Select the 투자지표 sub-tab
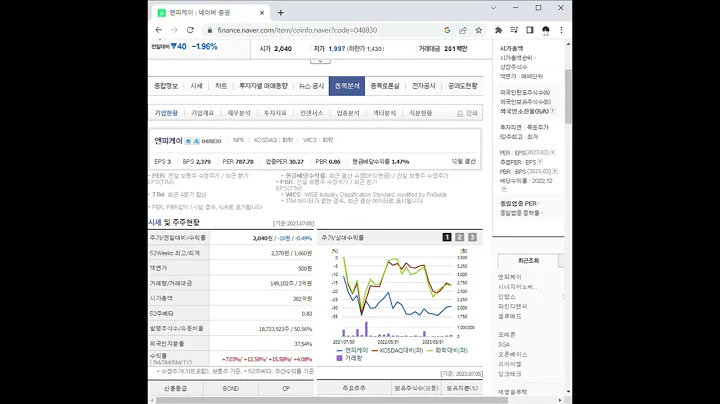This screenshot has width=720, height=404. 275,113
